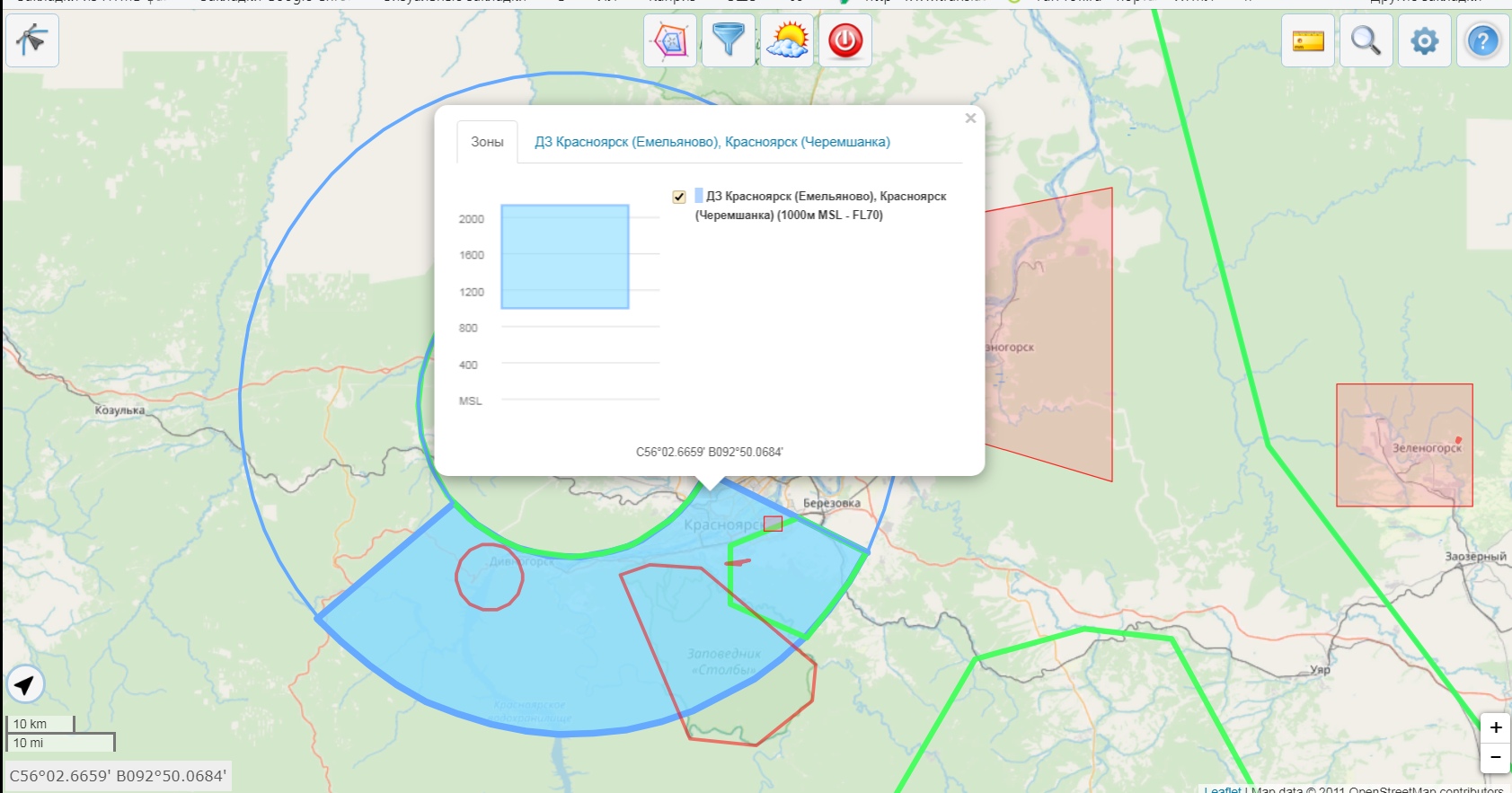Open the magnifier search tool
The width and height of the screenshot is (1512, 793).
(x=1366, y=41)
